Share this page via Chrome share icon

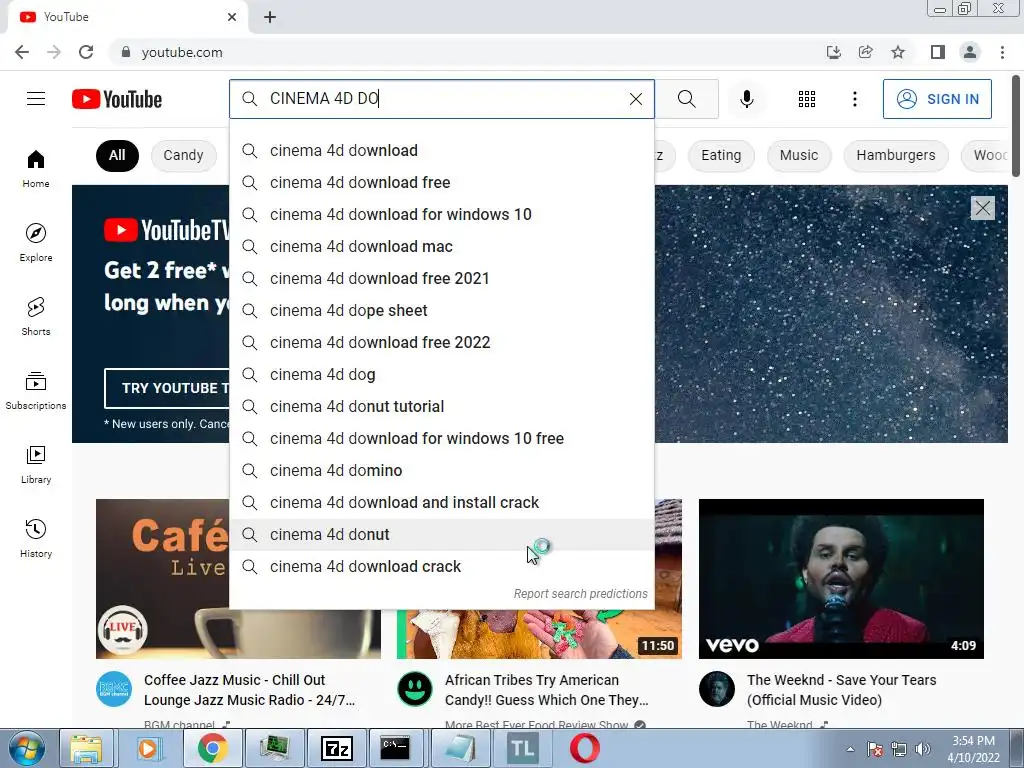tap(865, 52)
